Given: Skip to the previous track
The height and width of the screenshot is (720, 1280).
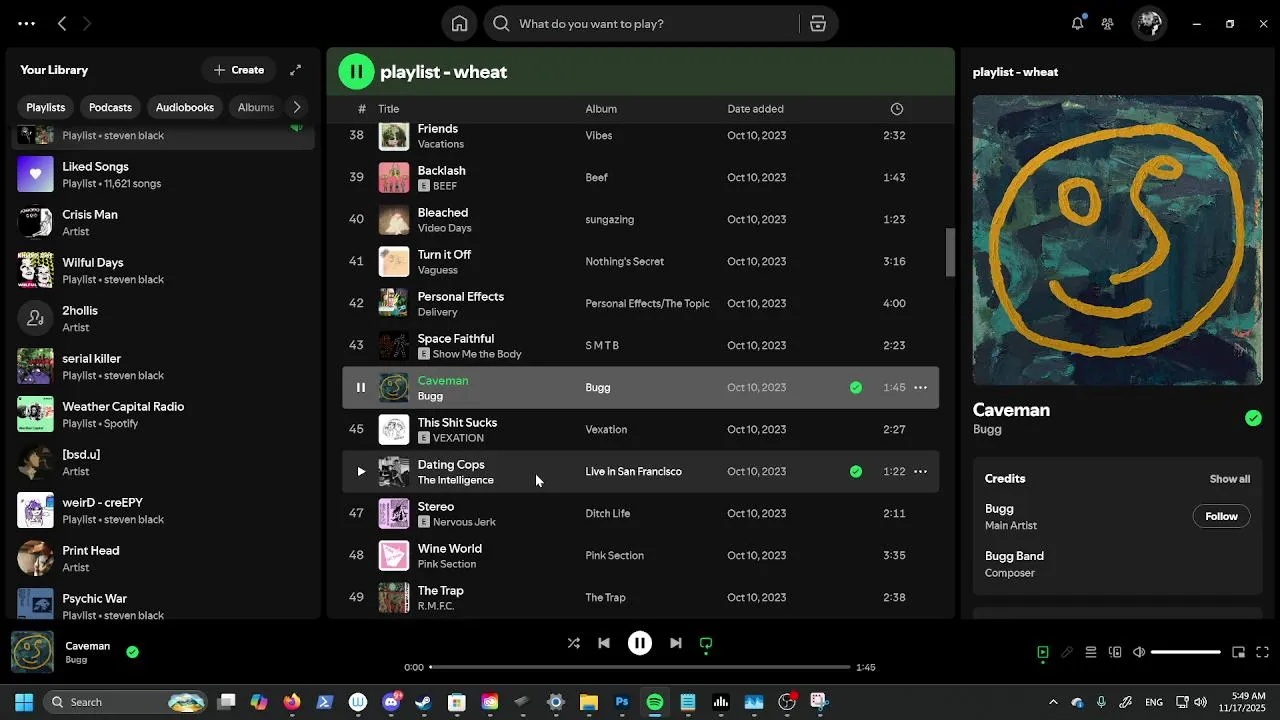Looking at the screenshot, I should 604,644.
